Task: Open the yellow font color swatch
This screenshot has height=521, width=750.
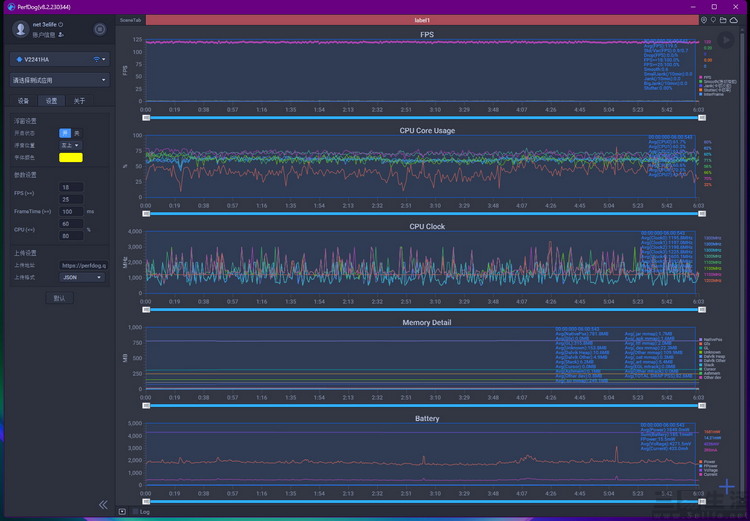Action: pyautogui.click(x=71, y=157)
